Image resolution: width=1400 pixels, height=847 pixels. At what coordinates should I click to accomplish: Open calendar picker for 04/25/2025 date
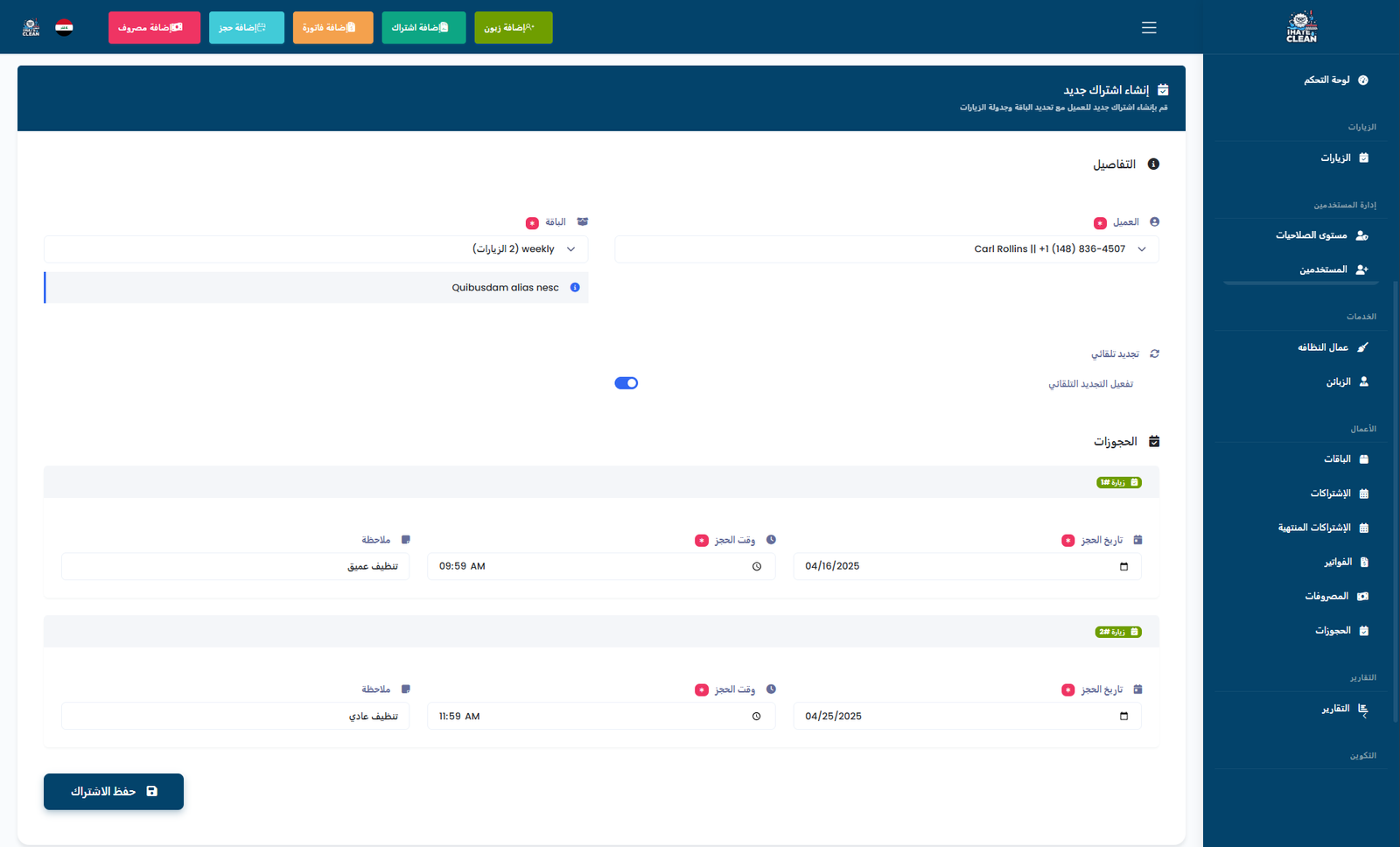click(x=1123, y=717)
